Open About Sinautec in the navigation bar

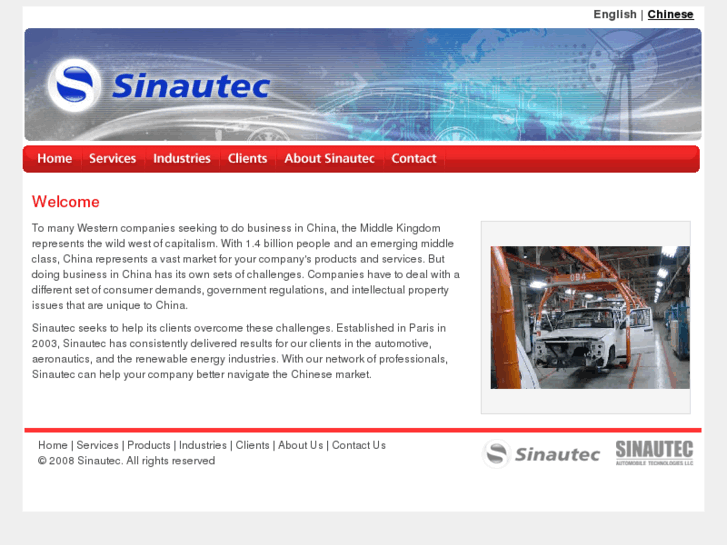tap(329, 159)
